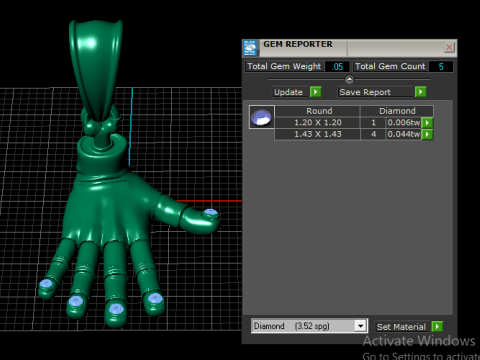
Task: Close the Gem Reporter panel
Action: click(x=449, y=47)
